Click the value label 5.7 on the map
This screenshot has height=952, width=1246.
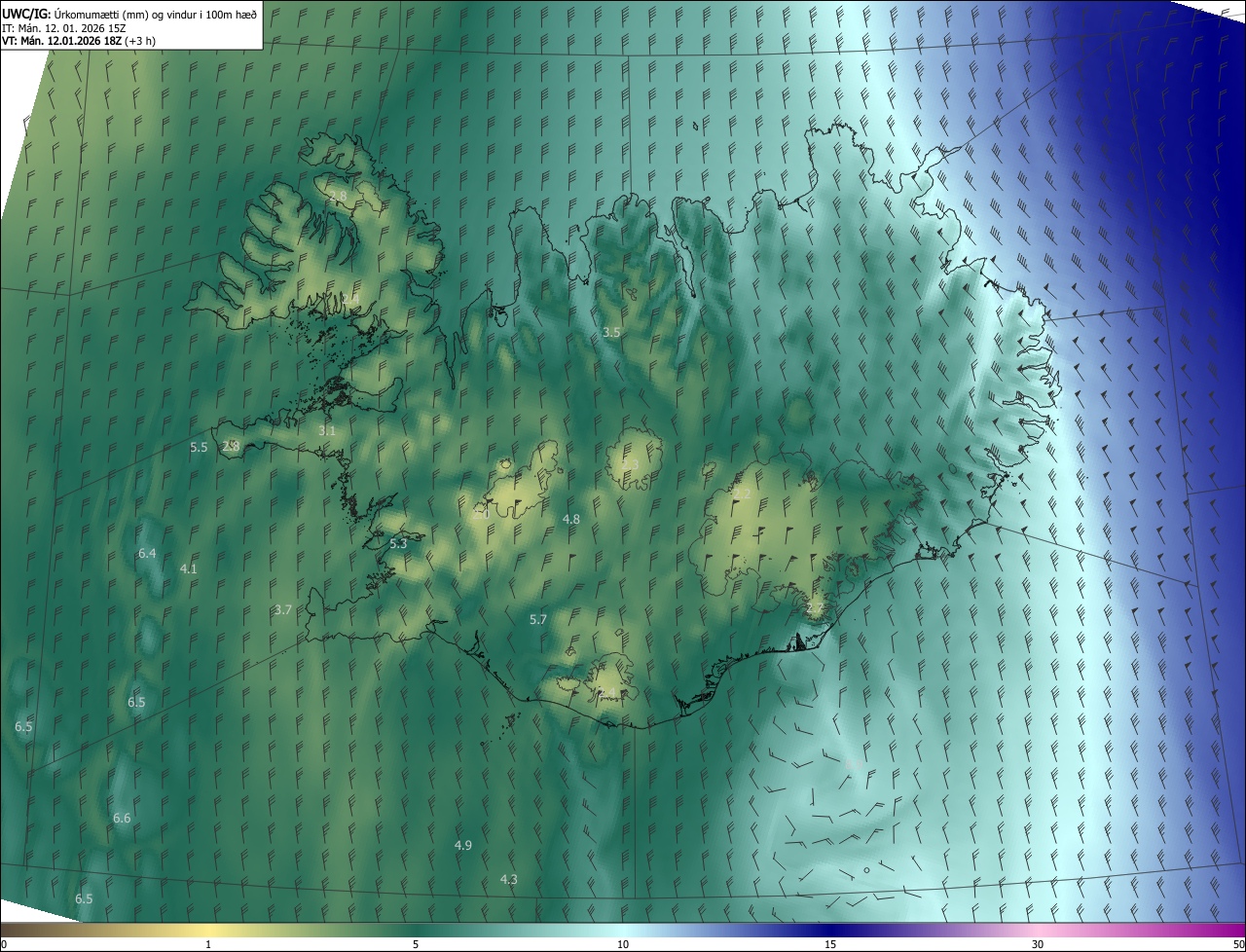coord(538,620)
